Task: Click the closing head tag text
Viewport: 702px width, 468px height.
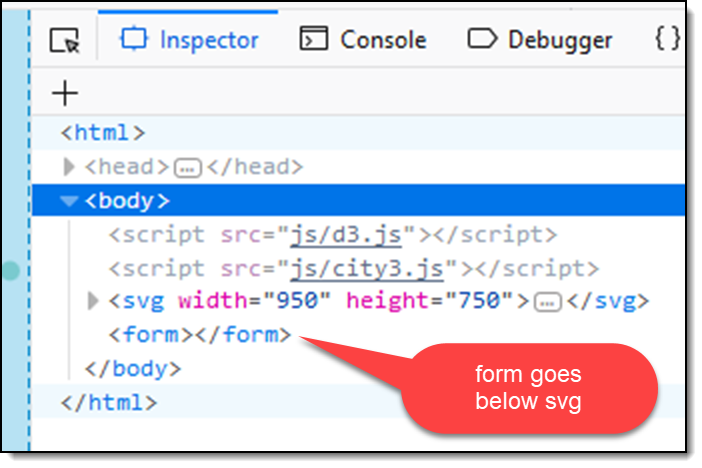Action: (255, 167)
